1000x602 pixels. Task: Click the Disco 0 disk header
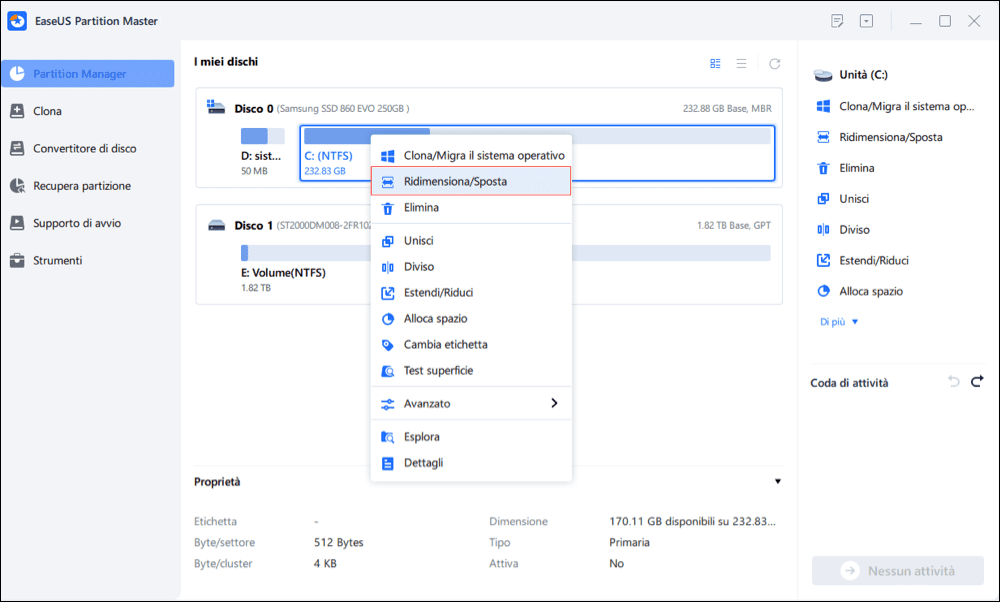[x=322, y=108]
